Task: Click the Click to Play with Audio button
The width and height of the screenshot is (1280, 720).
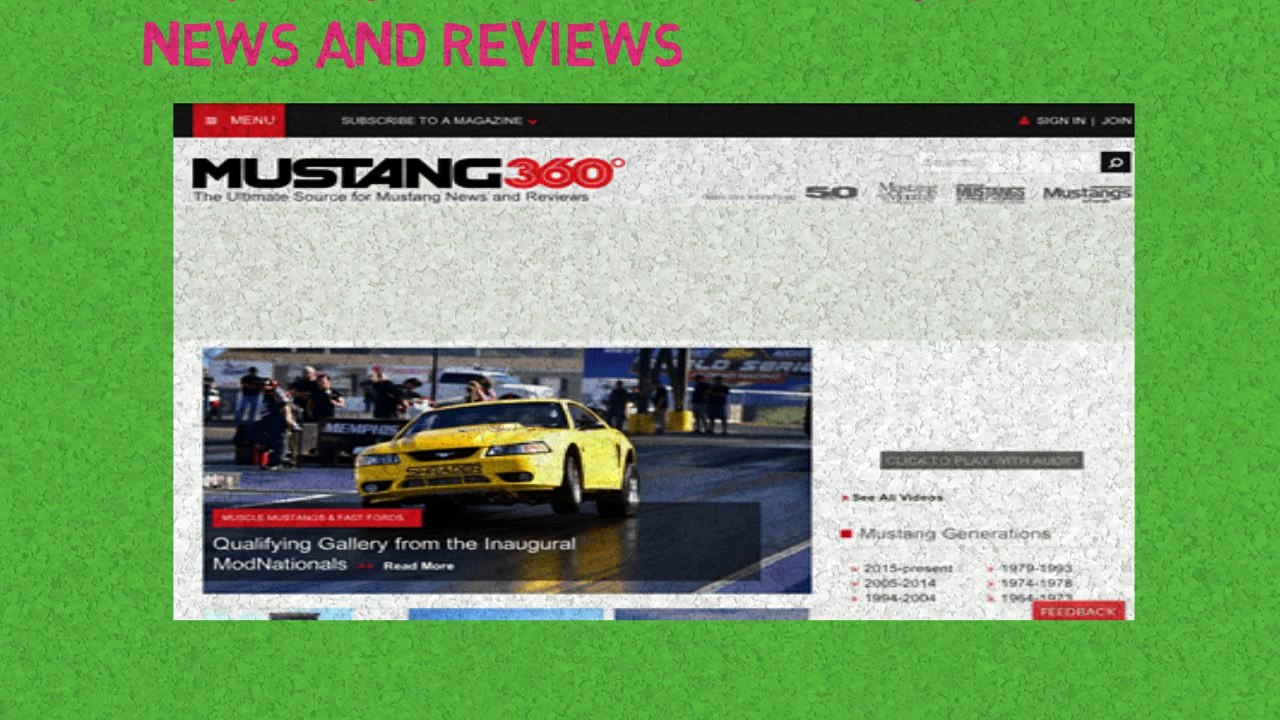Action: (981, 460)
